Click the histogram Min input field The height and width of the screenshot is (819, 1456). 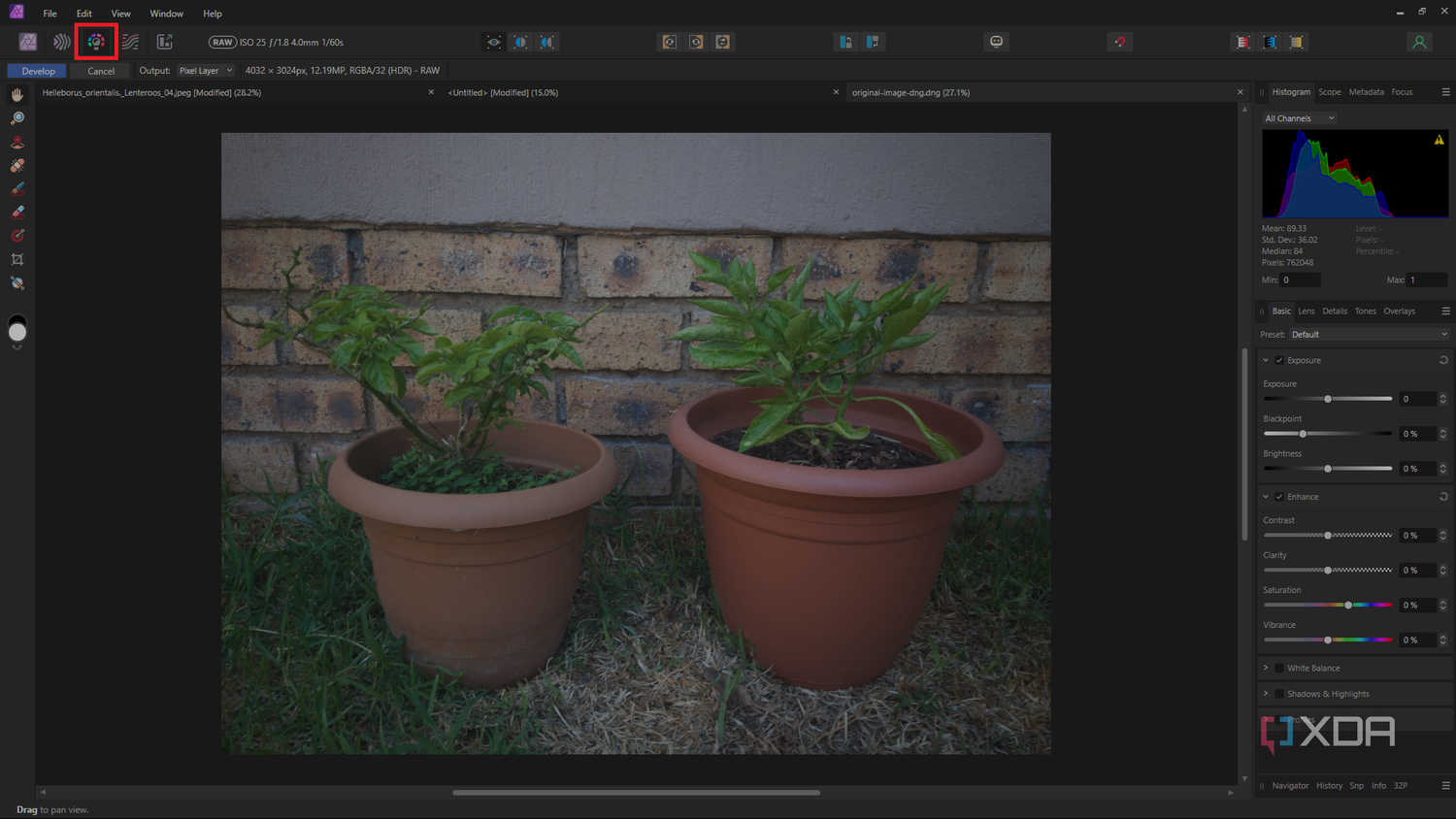click(x=1301, y=280)
